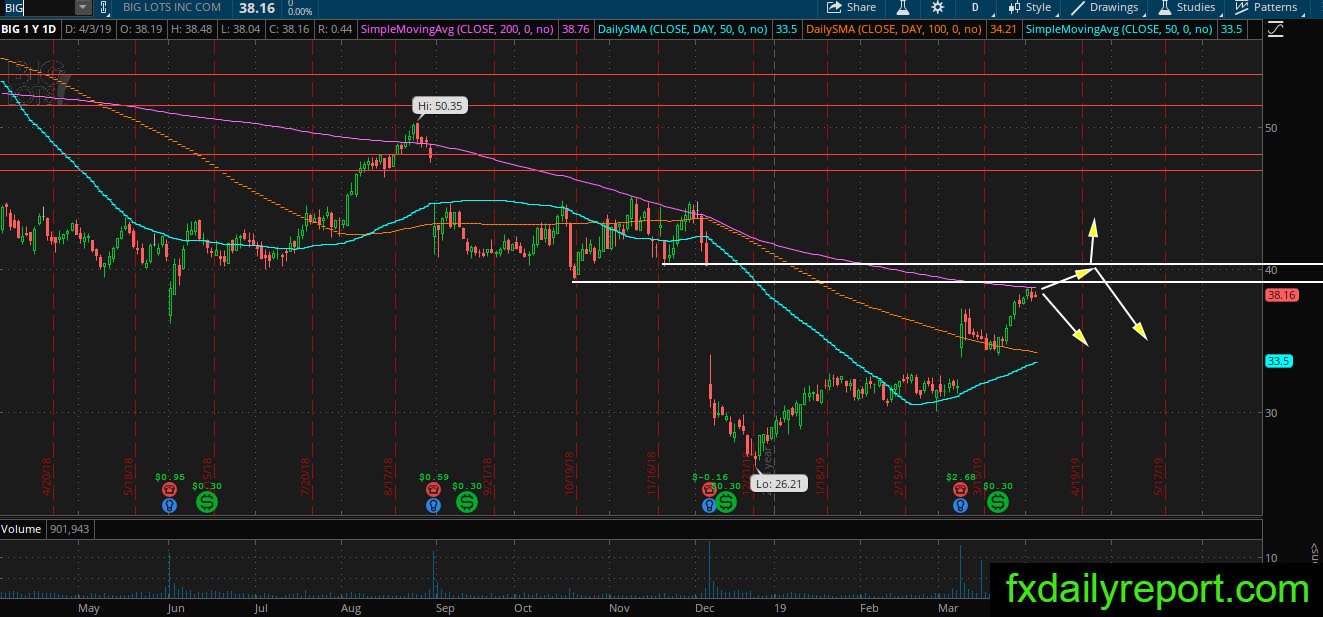Click blue lightbulb icon under $2.68
The height and width of the screenshot is (617, 1323).
[x=960, y=506]
